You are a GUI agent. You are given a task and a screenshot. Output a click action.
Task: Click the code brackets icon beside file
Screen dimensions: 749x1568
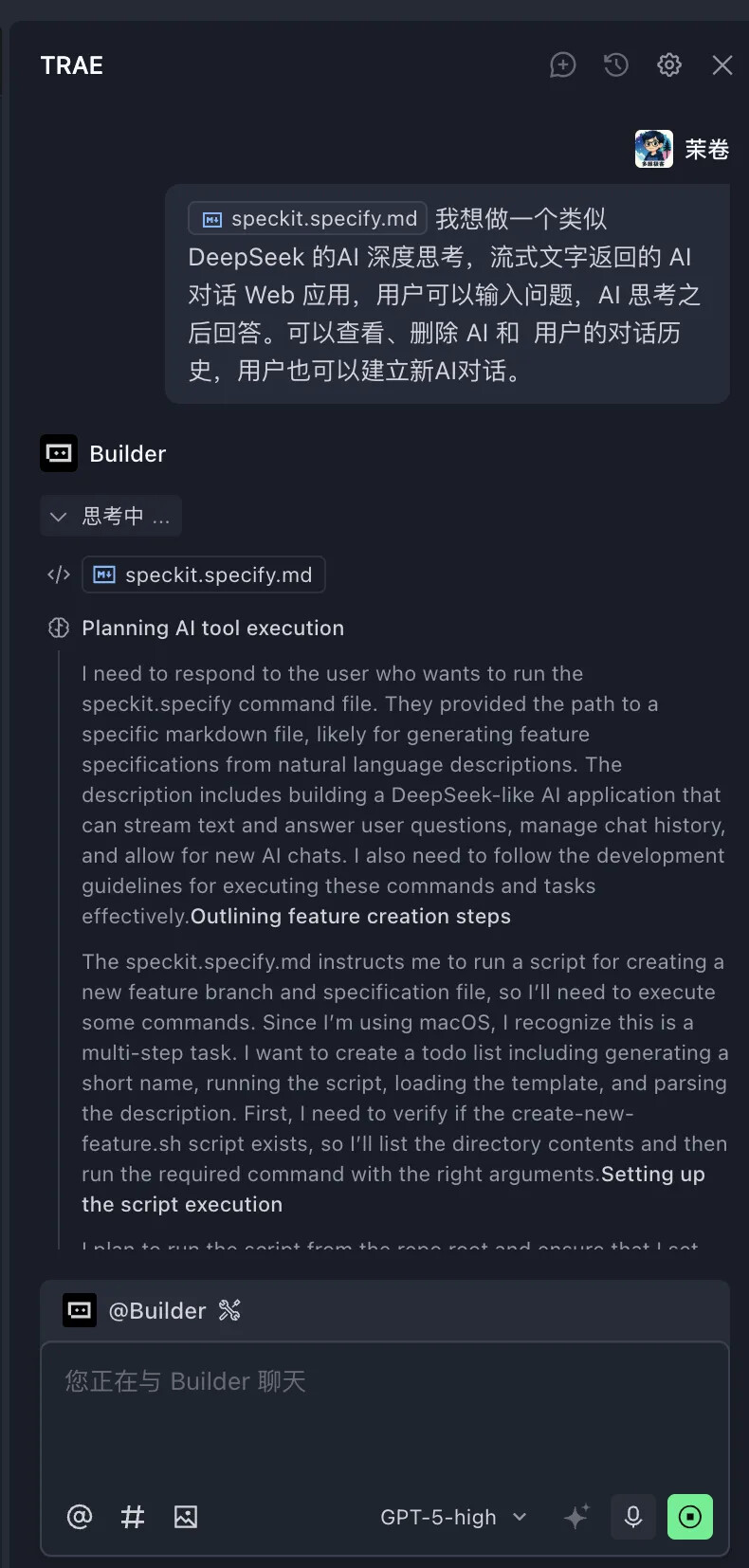(x=59, y=575)
